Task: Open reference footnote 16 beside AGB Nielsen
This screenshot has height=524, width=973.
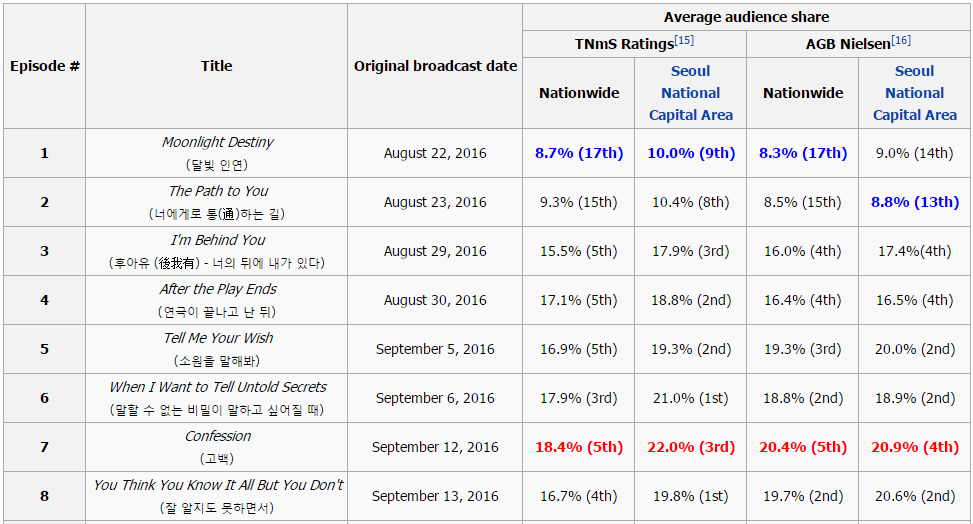Action: click(901, 40)
